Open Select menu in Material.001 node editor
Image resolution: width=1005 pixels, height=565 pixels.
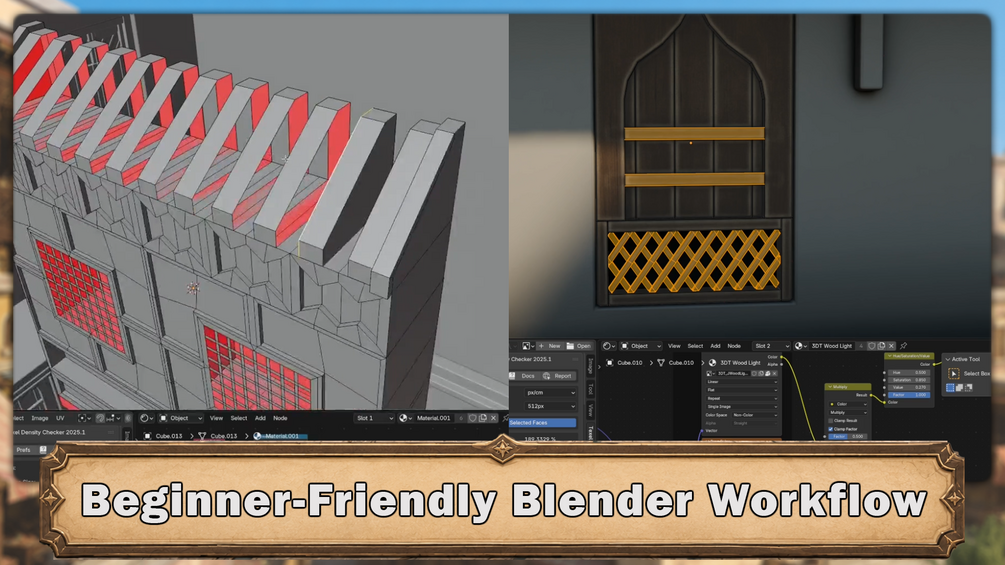click(239, 418)
